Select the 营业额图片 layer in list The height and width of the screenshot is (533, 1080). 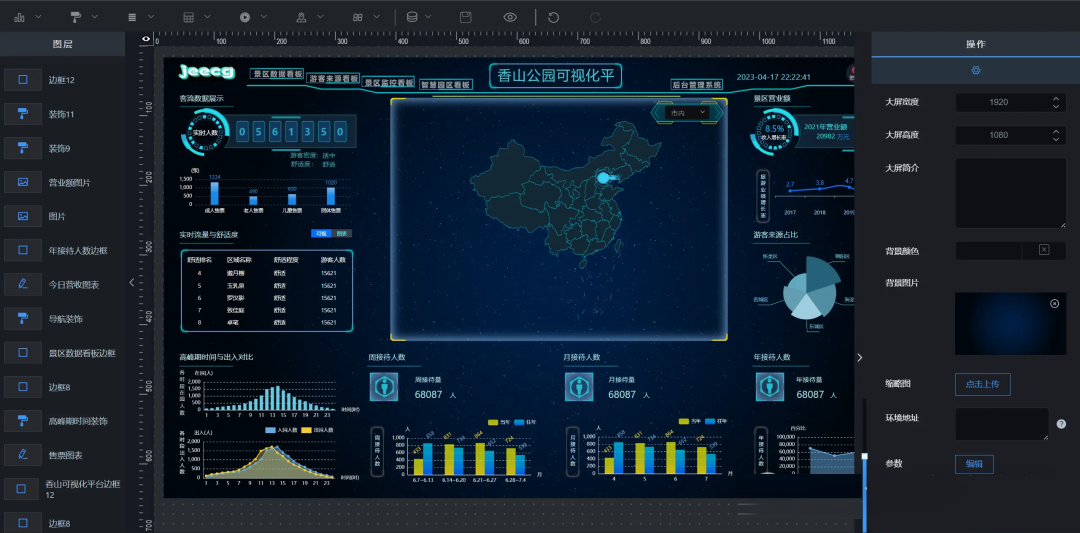coord(69,182)
